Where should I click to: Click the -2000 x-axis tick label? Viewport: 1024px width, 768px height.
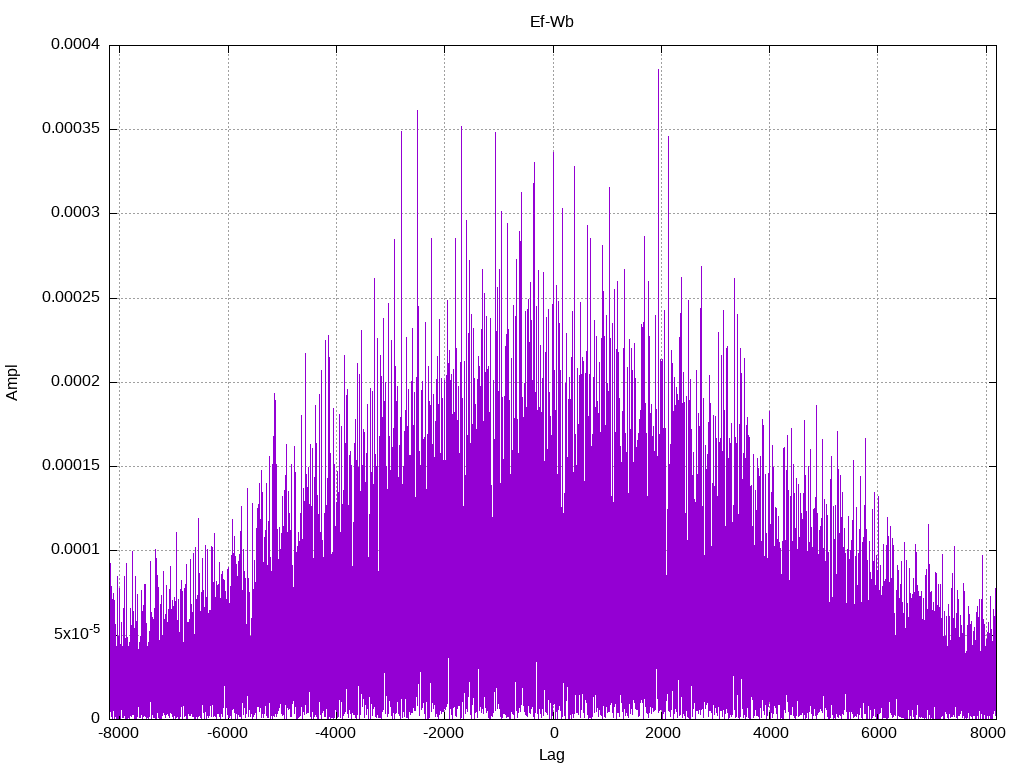coord(443,733)
